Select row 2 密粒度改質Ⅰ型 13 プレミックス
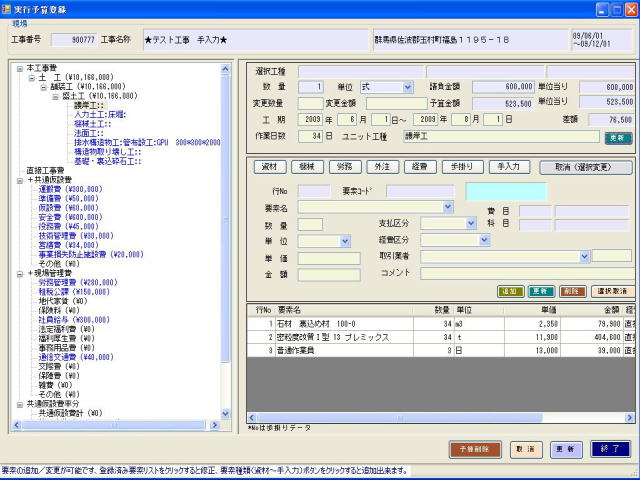 441,337
